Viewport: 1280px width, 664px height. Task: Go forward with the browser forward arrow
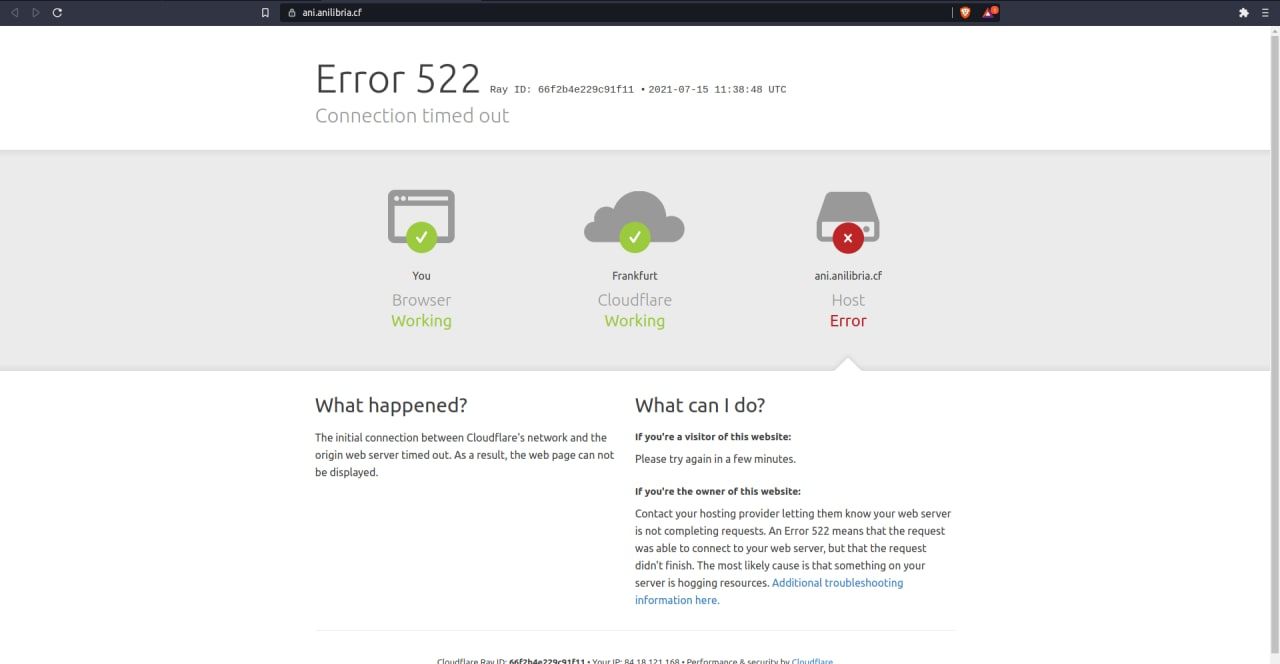coord(36,13)
